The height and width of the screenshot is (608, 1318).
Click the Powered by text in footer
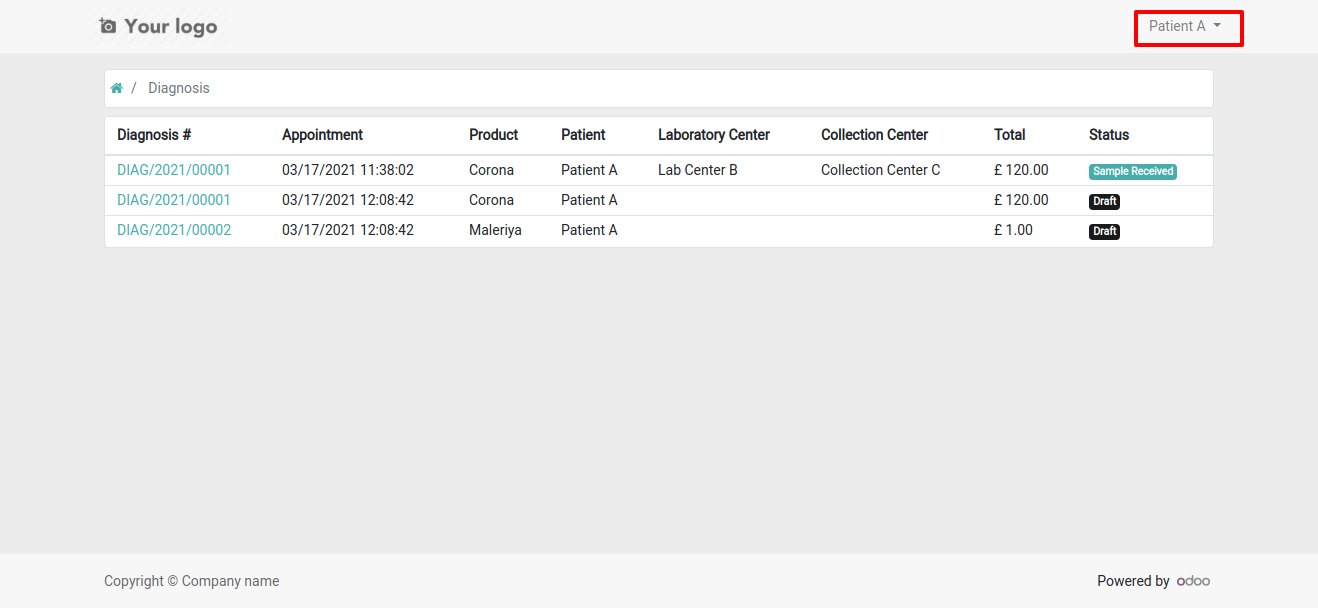(1133, 581)
